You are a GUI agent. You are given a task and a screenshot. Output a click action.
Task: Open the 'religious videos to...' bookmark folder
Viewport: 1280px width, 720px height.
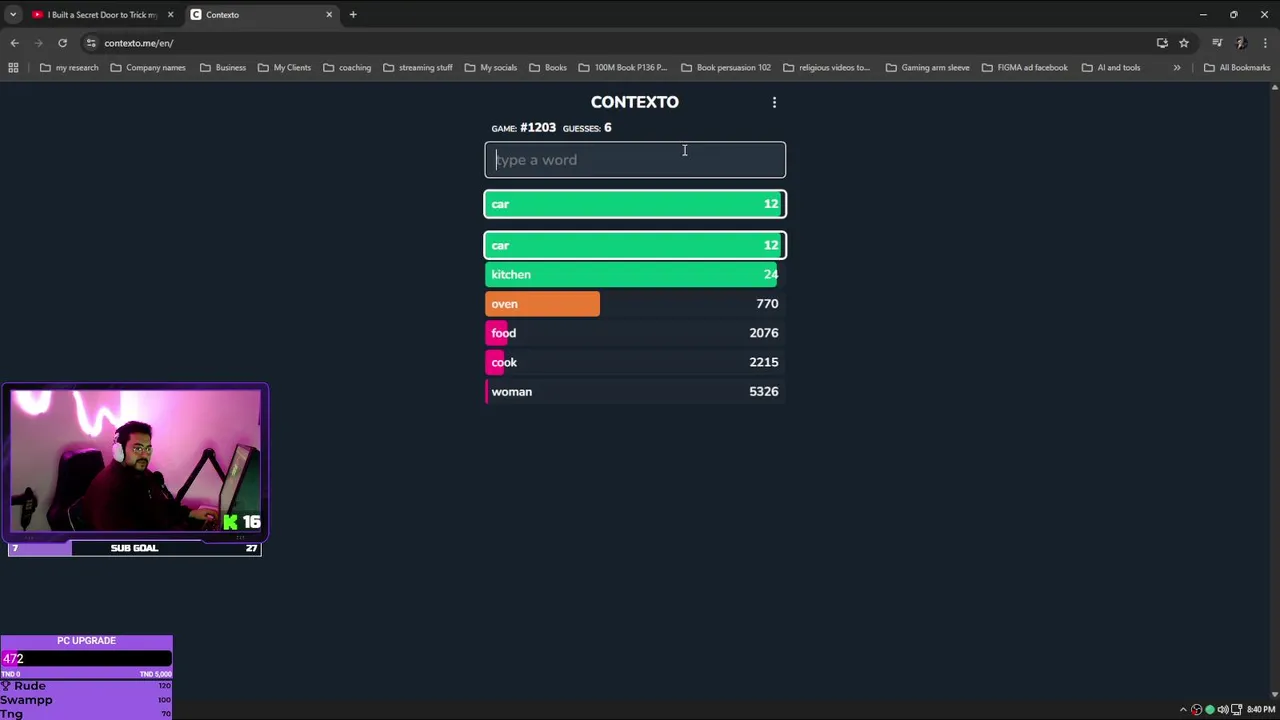click(x=826, y=68)
